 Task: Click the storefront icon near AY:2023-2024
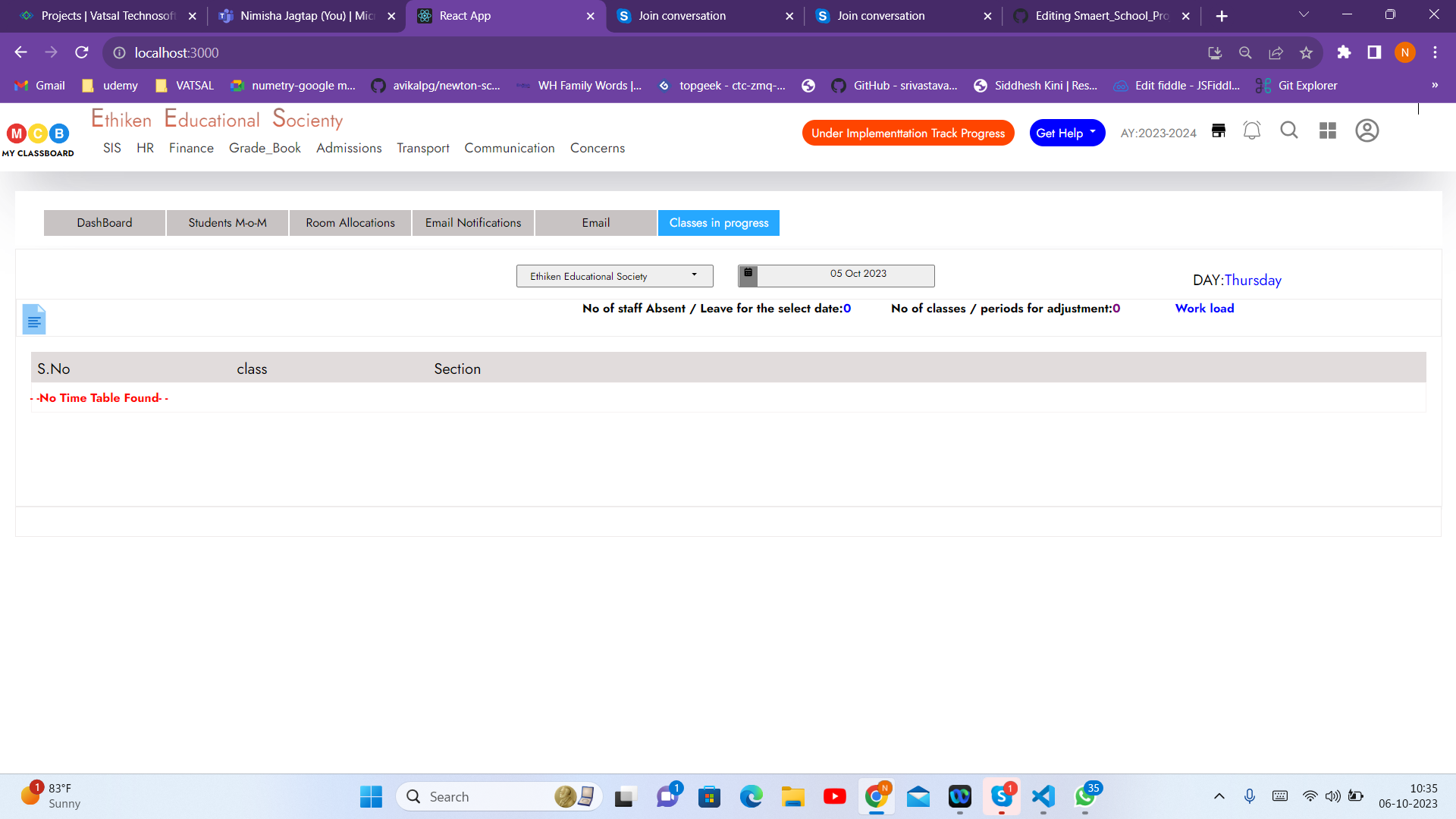(1218, 130)
